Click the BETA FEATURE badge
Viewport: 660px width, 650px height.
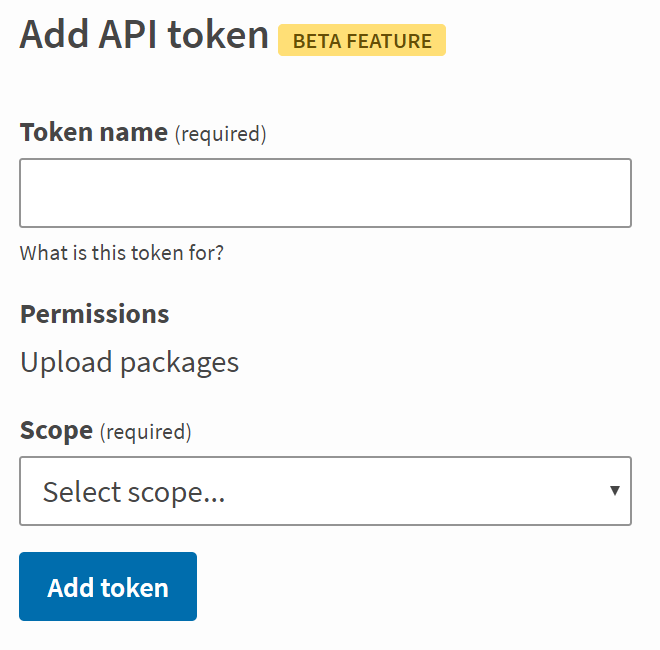(x=362, y=41)
